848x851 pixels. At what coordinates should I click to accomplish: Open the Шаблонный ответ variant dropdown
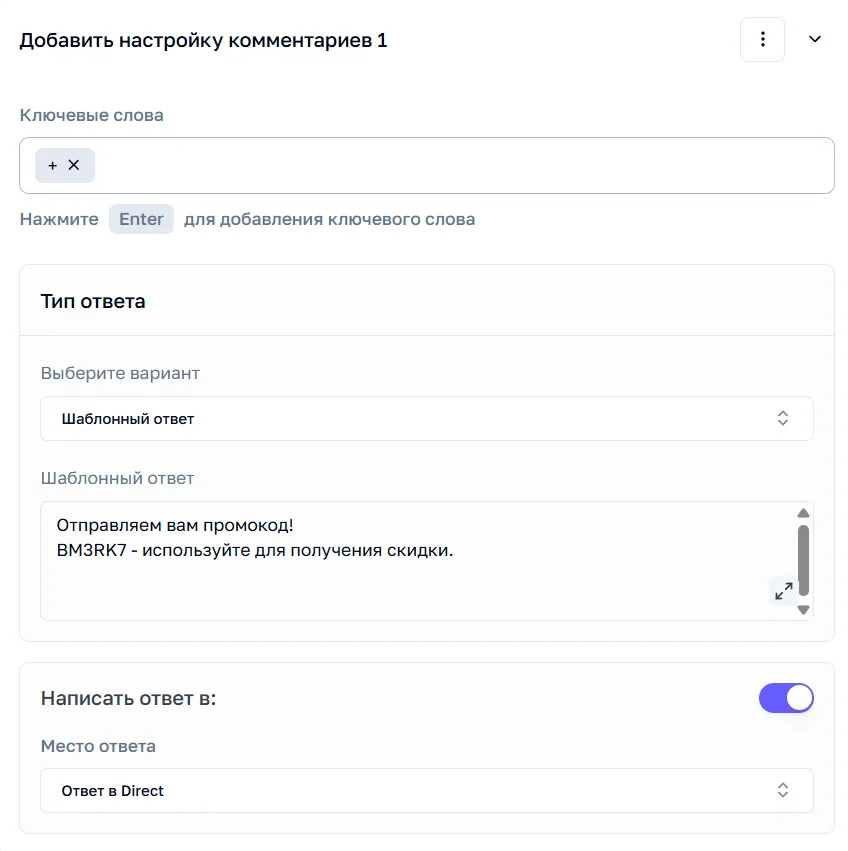[x=427, y=418]
